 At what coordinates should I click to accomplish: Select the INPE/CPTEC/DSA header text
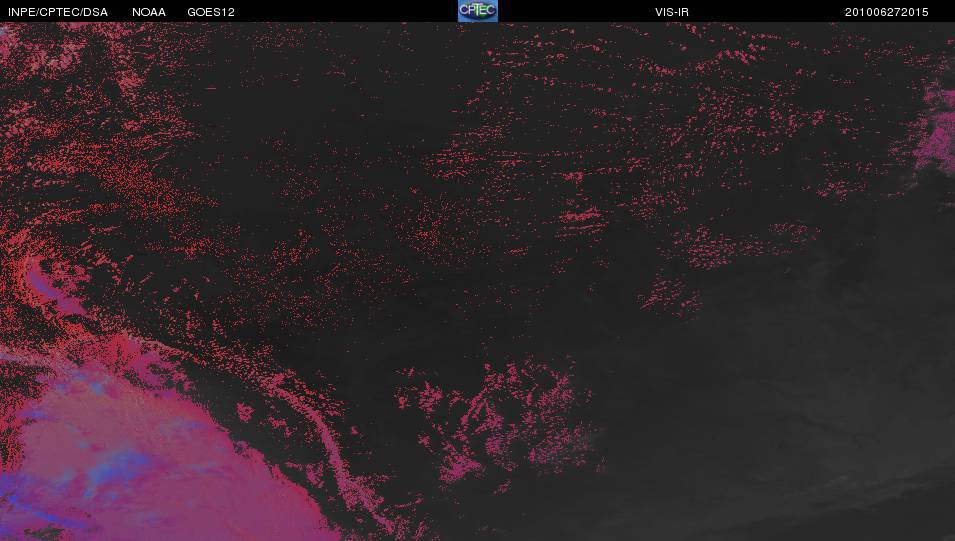58,12
